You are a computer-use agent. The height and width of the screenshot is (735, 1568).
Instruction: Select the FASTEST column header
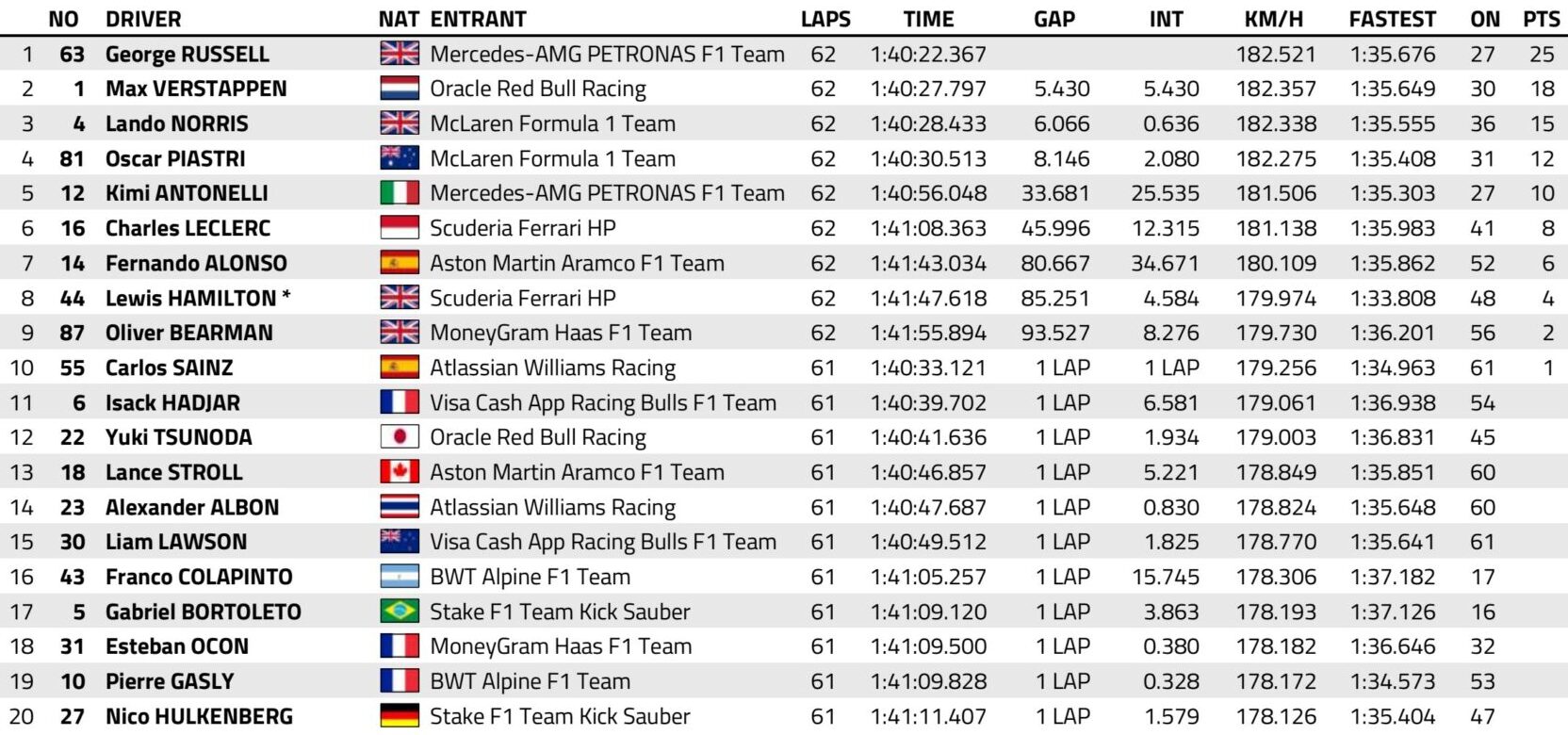click(x=1392, y=19)
